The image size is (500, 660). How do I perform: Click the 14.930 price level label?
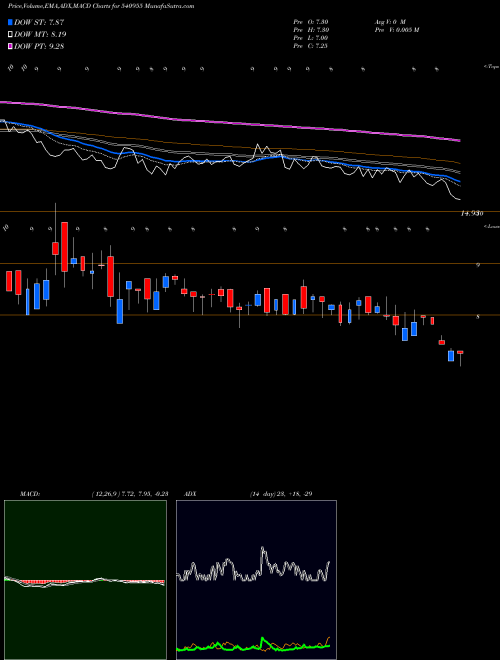(471, 214)
